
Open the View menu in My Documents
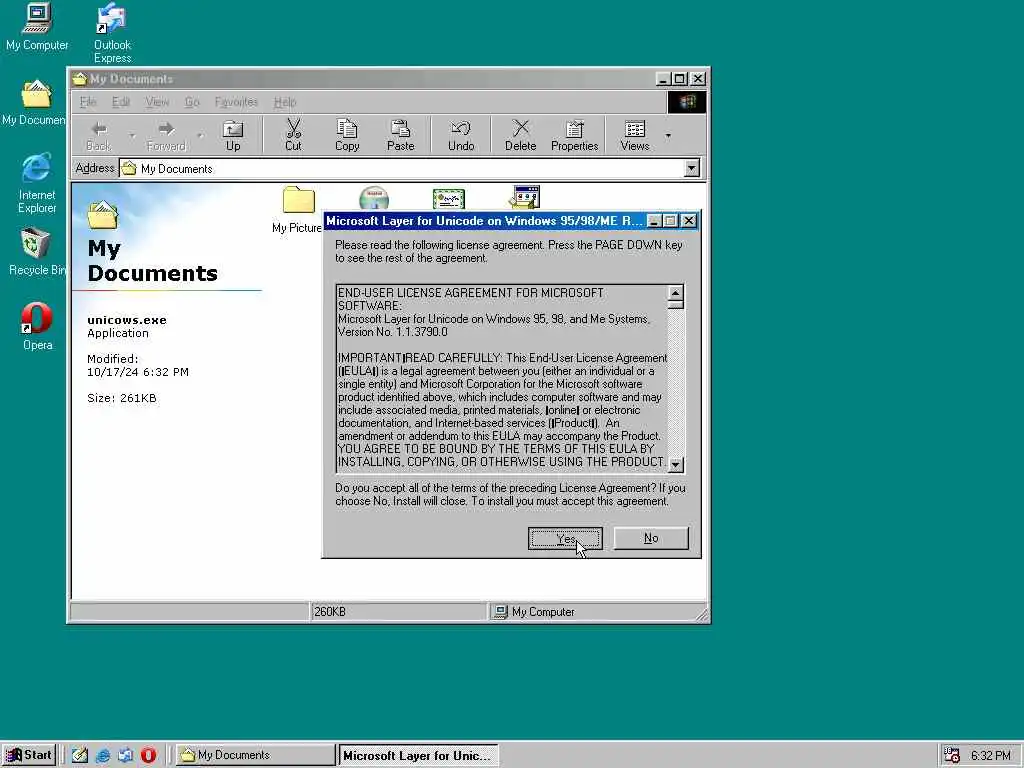tap(157, 102)
